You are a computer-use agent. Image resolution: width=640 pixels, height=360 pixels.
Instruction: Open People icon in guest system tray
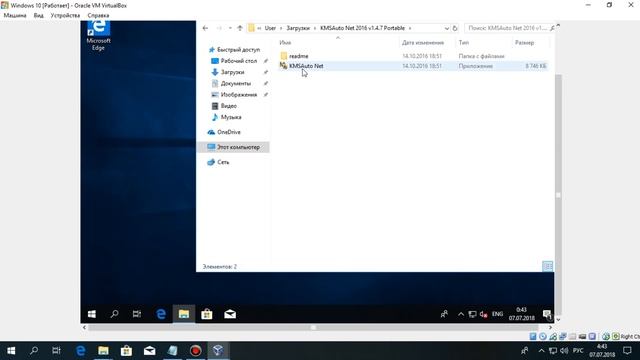pos(444,314)
